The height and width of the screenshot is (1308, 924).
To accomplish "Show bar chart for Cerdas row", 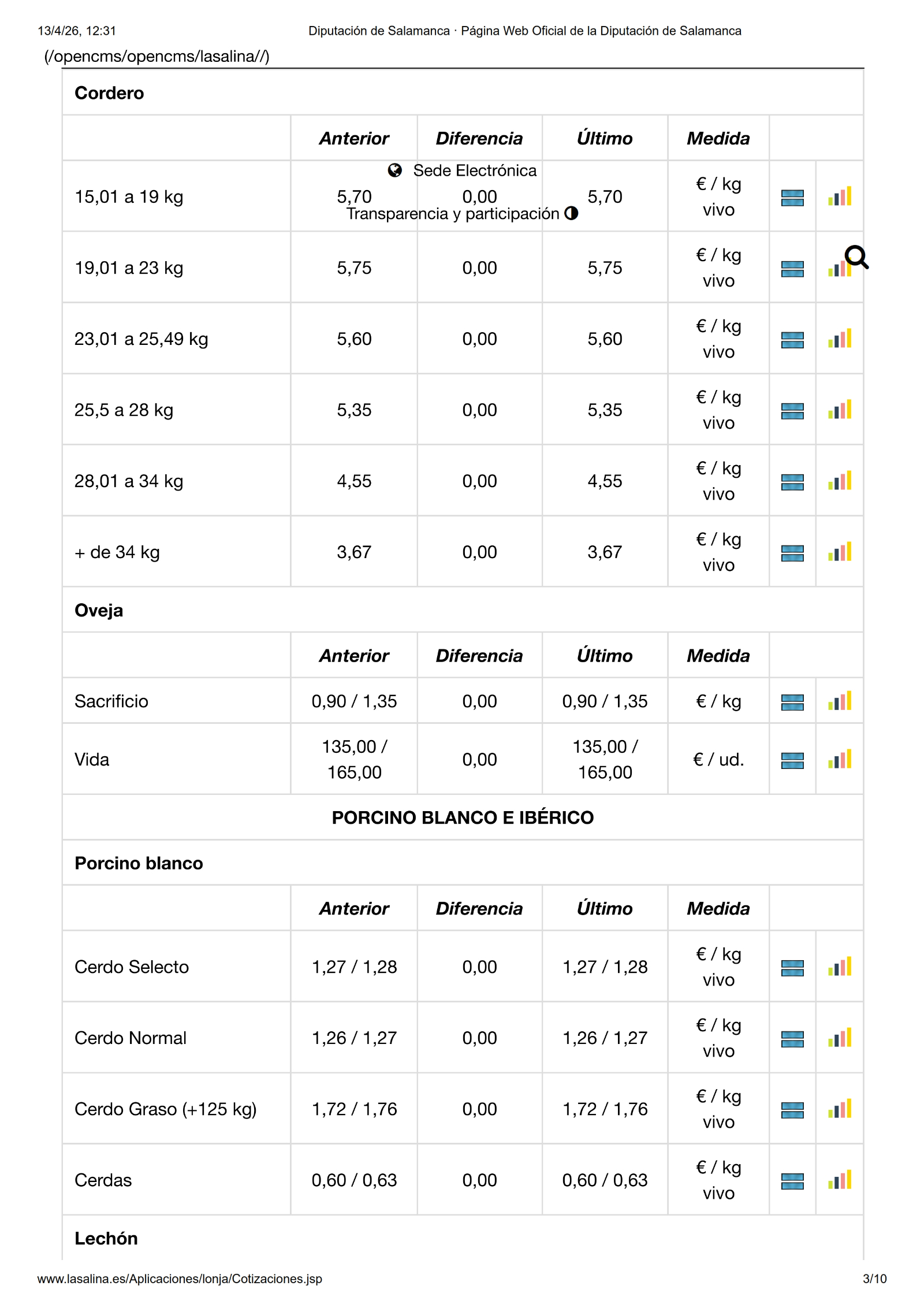I will tap(839, 1180).
